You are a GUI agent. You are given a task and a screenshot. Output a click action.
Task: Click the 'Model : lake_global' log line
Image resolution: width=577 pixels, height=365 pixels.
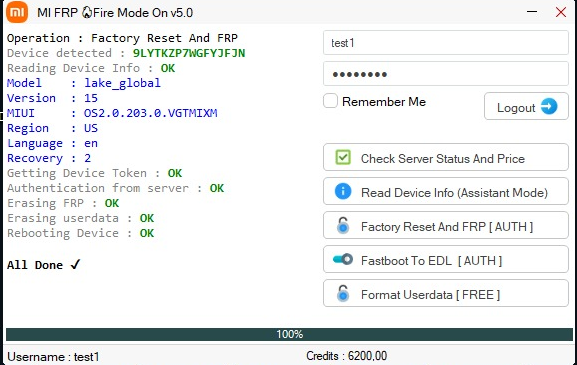(84, 83)
